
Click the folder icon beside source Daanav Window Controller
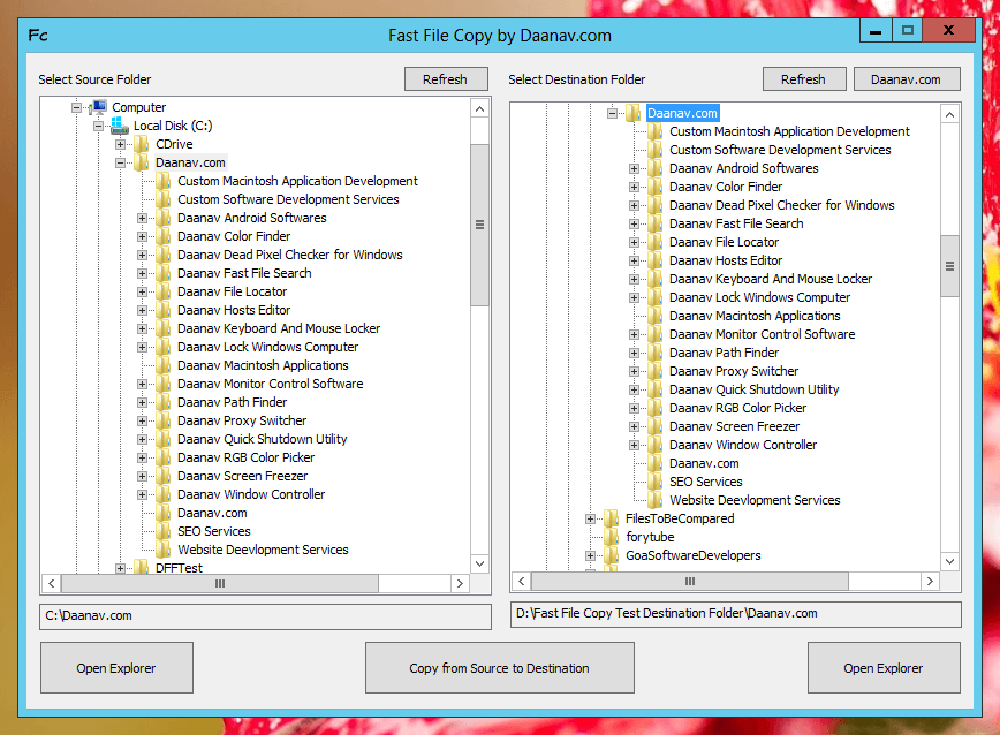pyautogui.click(x=163, y=494)
